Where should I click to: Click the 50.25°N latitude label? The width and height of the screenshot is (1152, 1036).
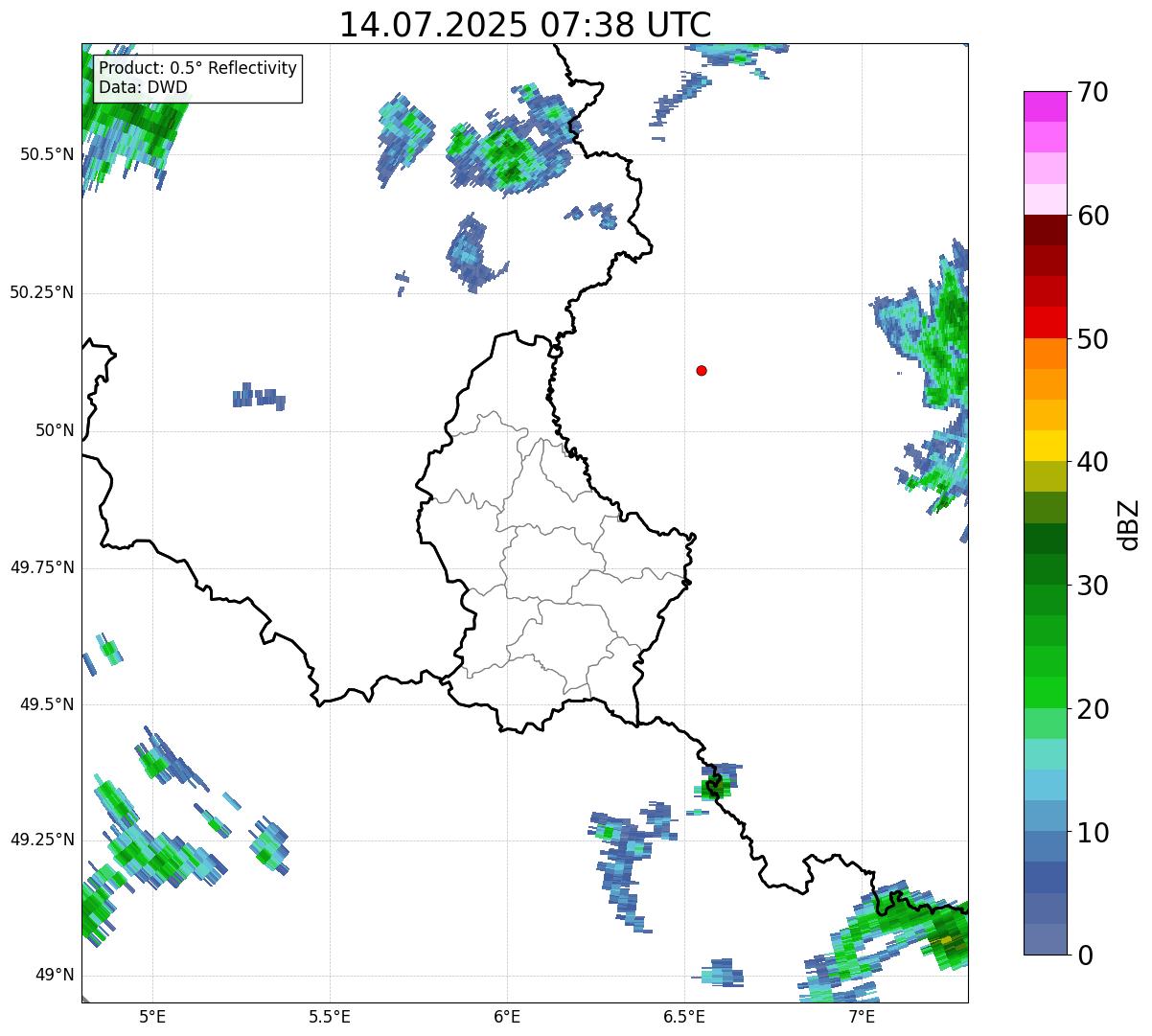(42, 292)
